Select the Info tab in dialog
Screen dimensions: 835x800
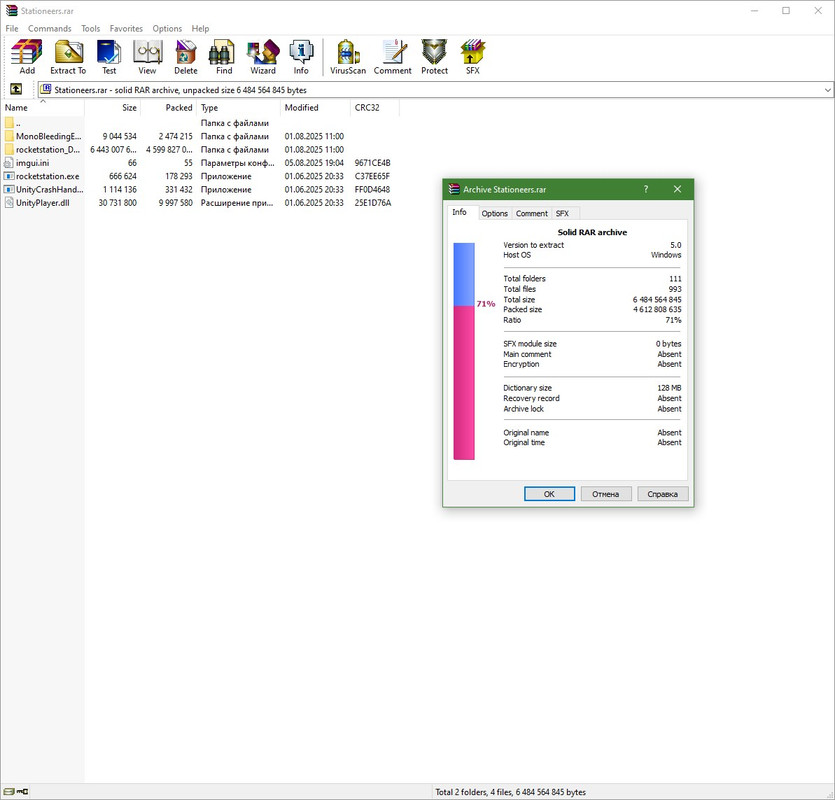pyautogui.click(x=460, y=212)
